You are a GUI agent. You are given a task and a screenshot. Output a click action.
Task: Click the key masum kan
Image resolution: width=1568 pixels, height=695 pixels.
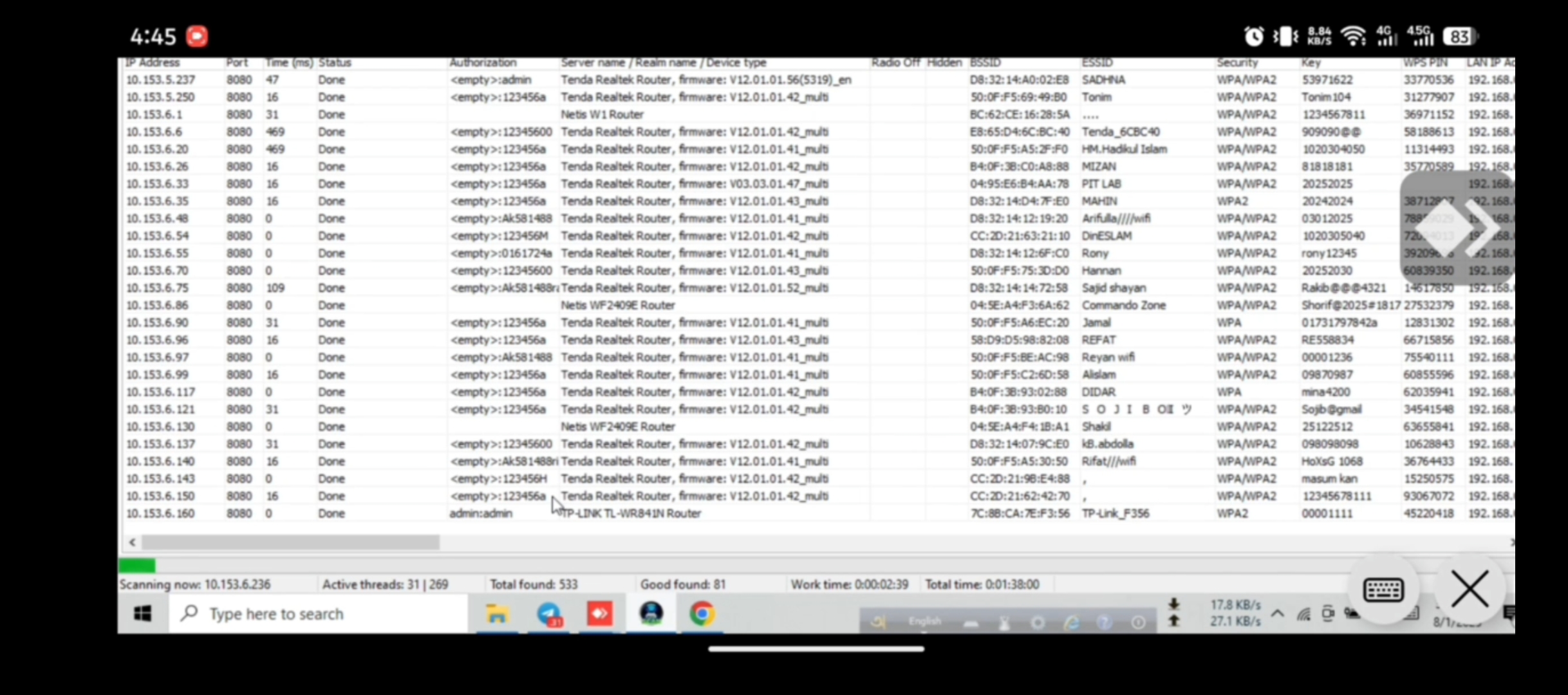(x=1329, y=479)
